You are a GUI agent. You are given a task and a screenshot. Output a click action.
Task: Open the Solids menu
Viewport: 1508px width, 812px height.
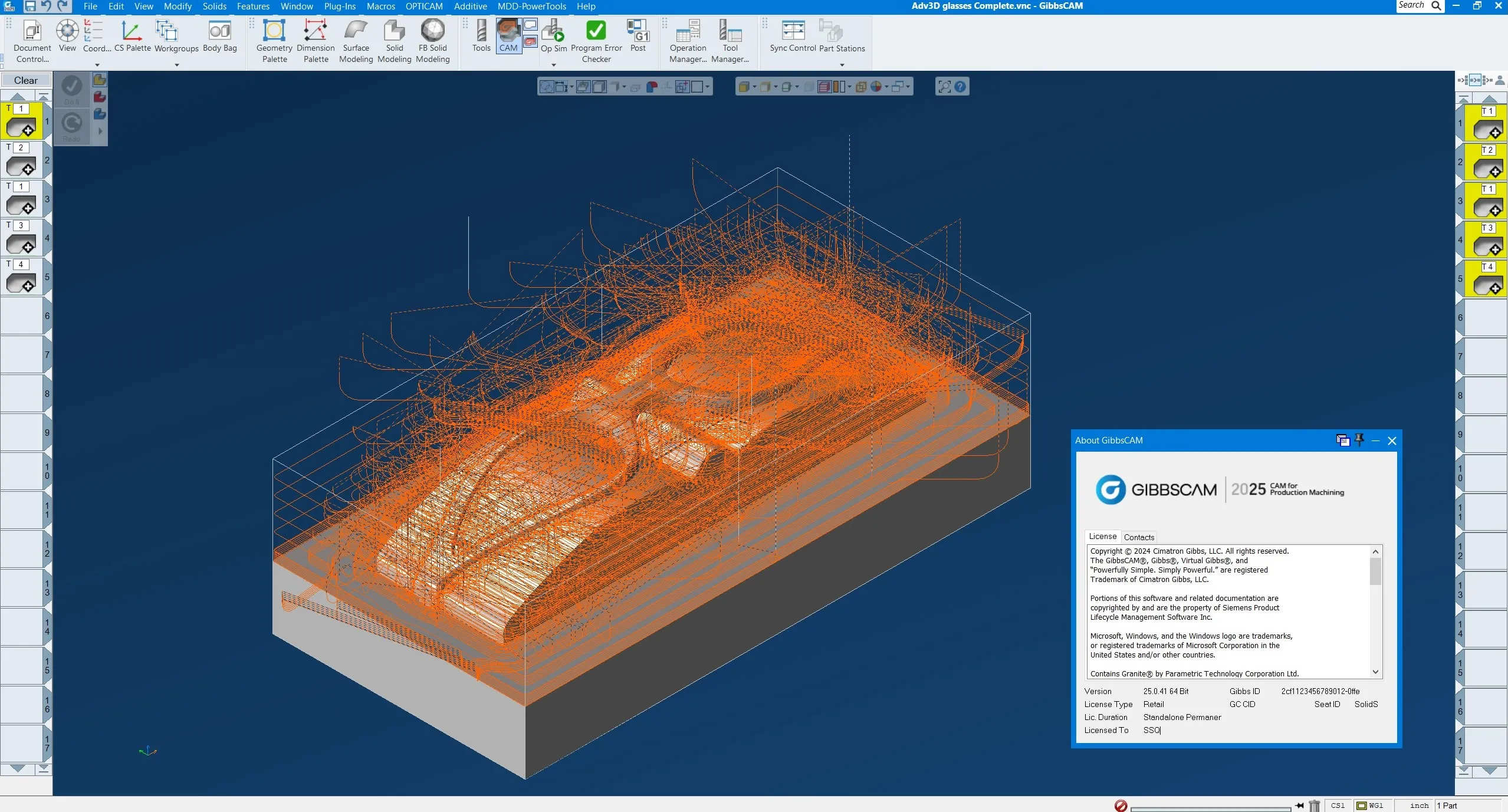point(214,6)
